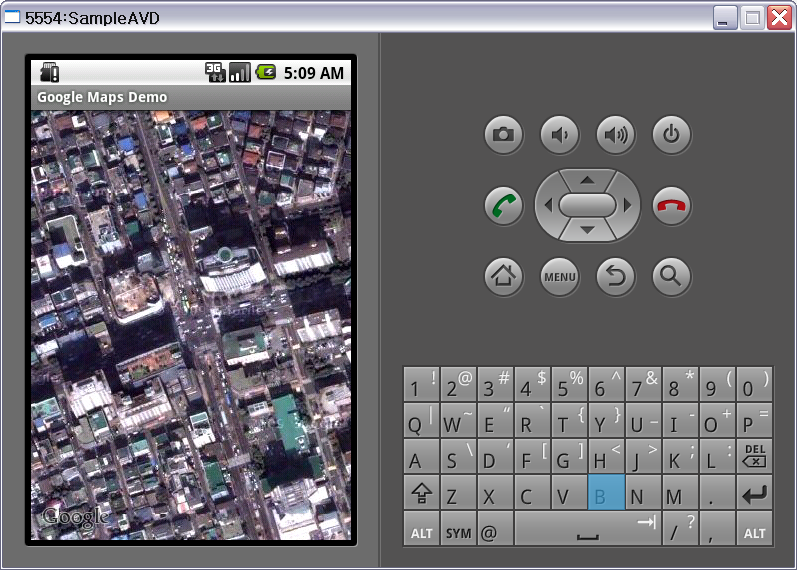
Task: Click the H key
Action: point(606,456)
